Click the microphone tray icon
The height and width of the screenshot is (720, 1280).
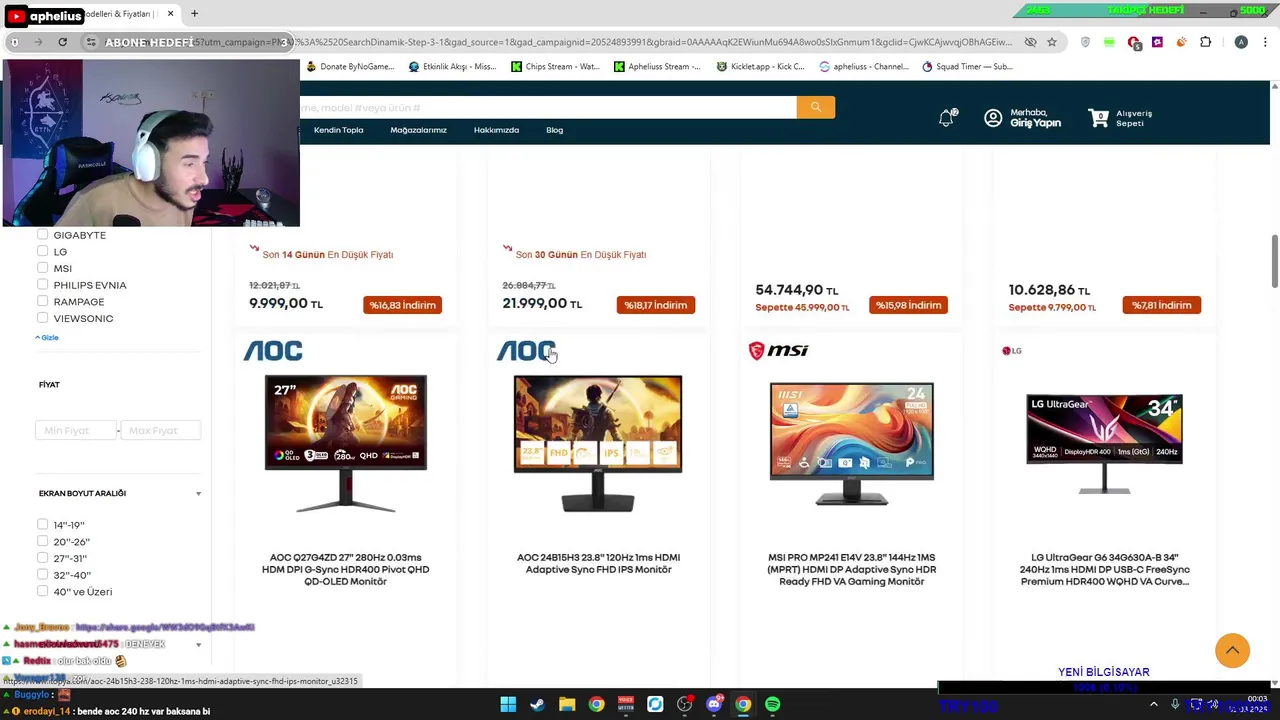click(x=1175, y=704)
